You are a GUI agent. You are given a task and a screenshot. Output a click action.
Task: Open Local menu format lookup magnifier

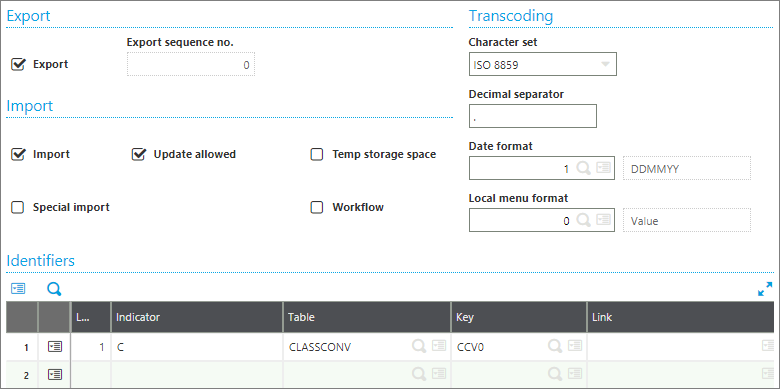click(584, 220)
